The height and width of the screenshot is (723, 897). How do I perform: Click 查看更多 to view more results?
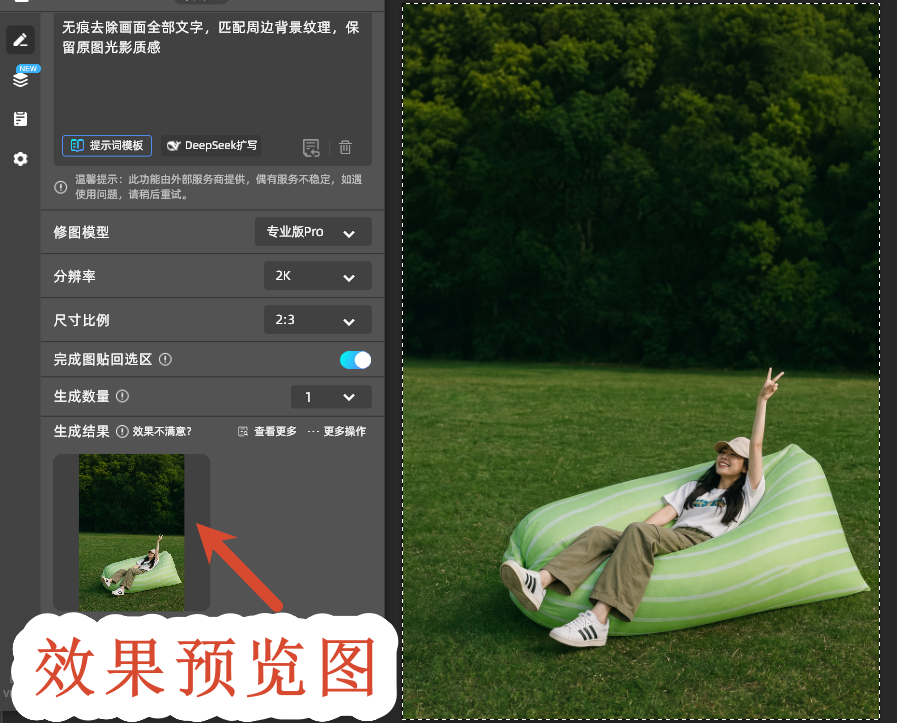click(x=267, y=431)
